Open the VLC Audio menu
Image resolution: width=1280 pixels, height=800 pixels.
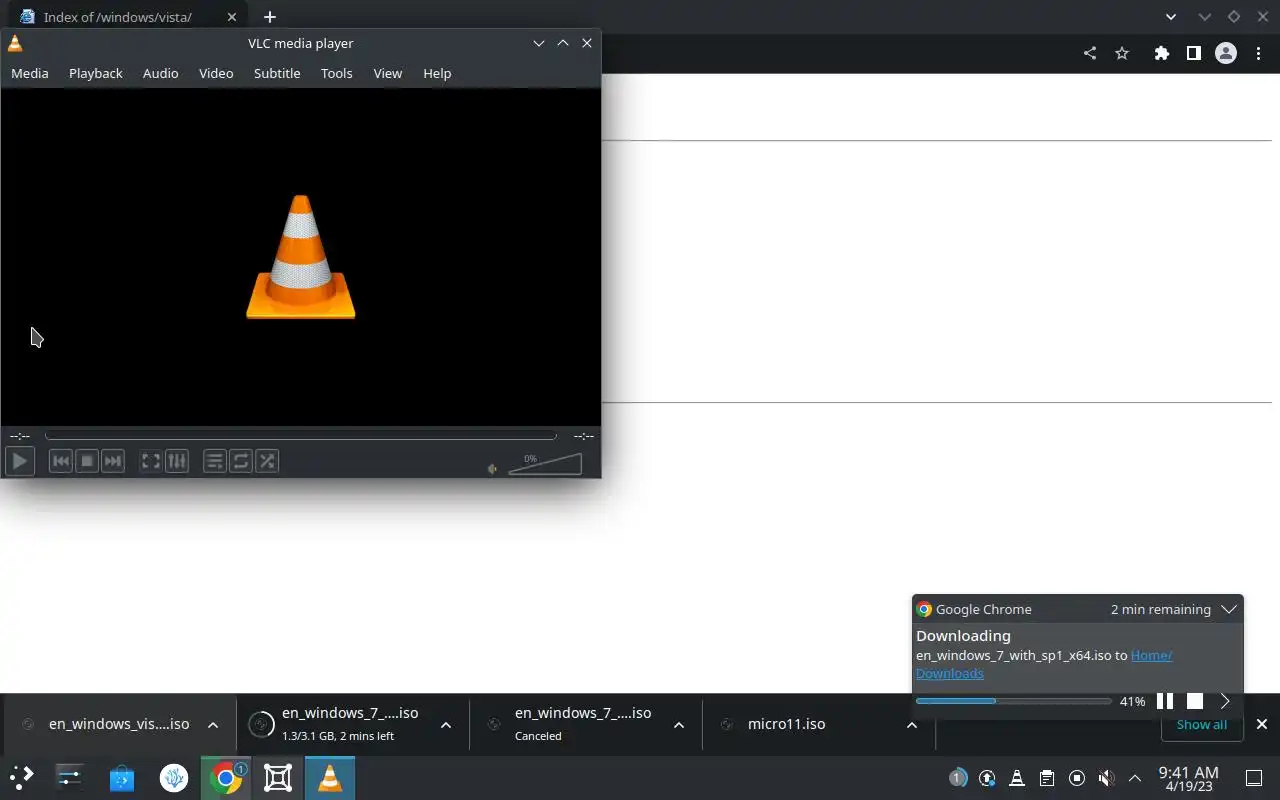[160, 73]
